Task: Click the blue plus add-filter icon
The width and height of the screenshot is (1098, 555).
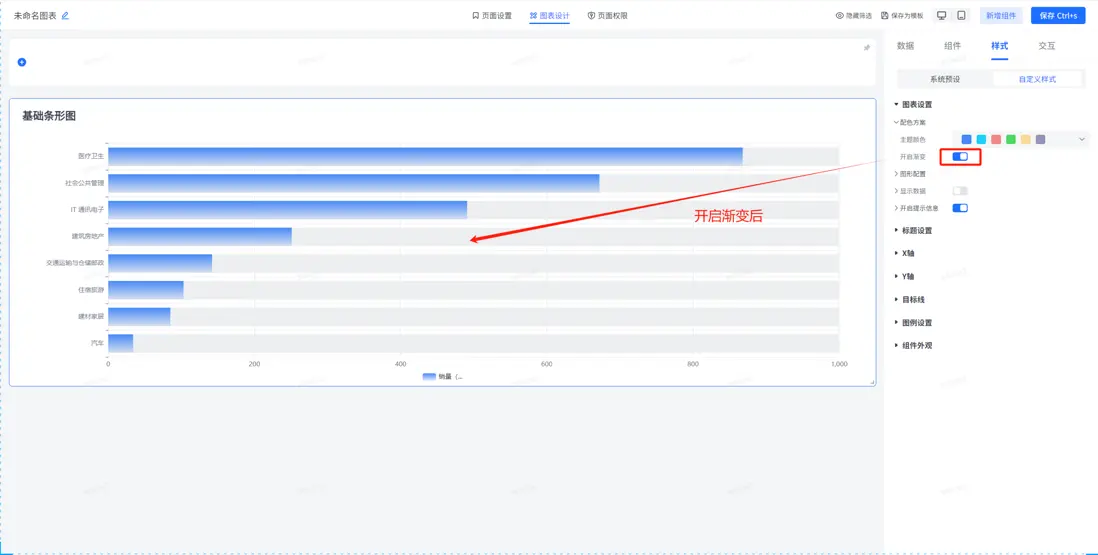Action: (x=22, y=62)
